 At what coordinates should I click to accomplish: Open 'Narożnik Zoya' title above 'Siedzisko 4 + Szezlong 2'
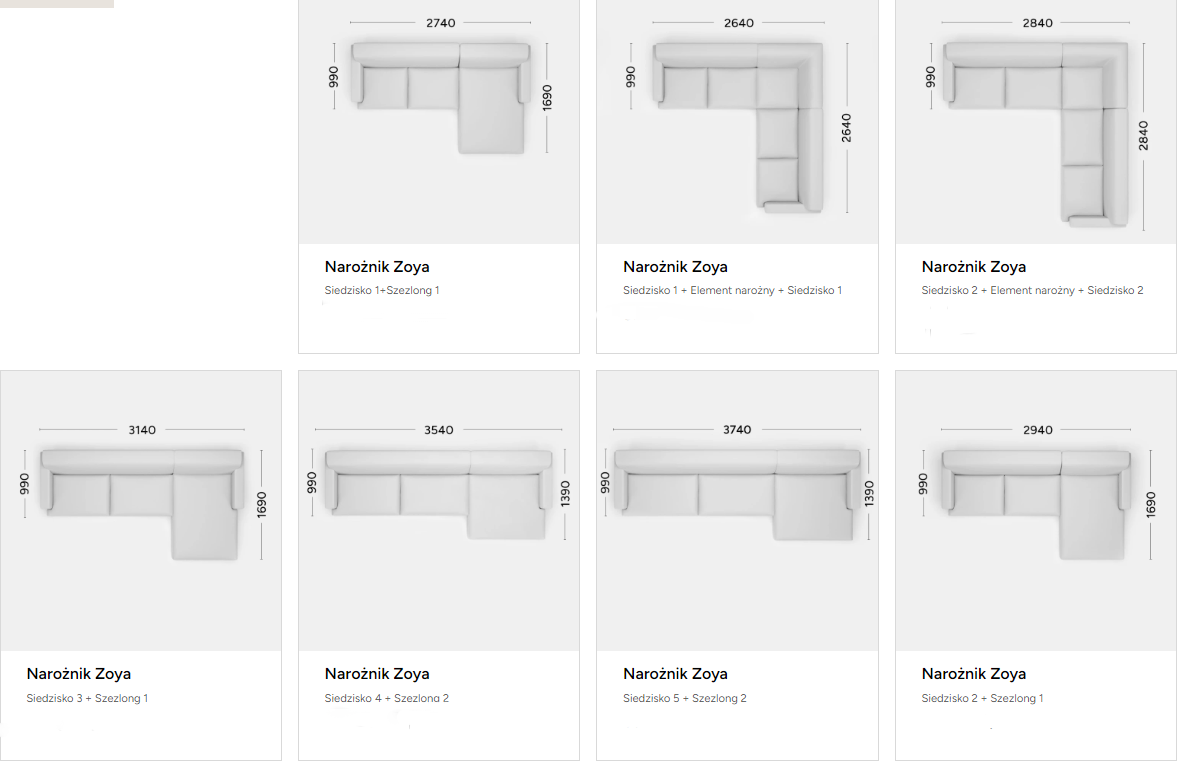click(377, 674)
